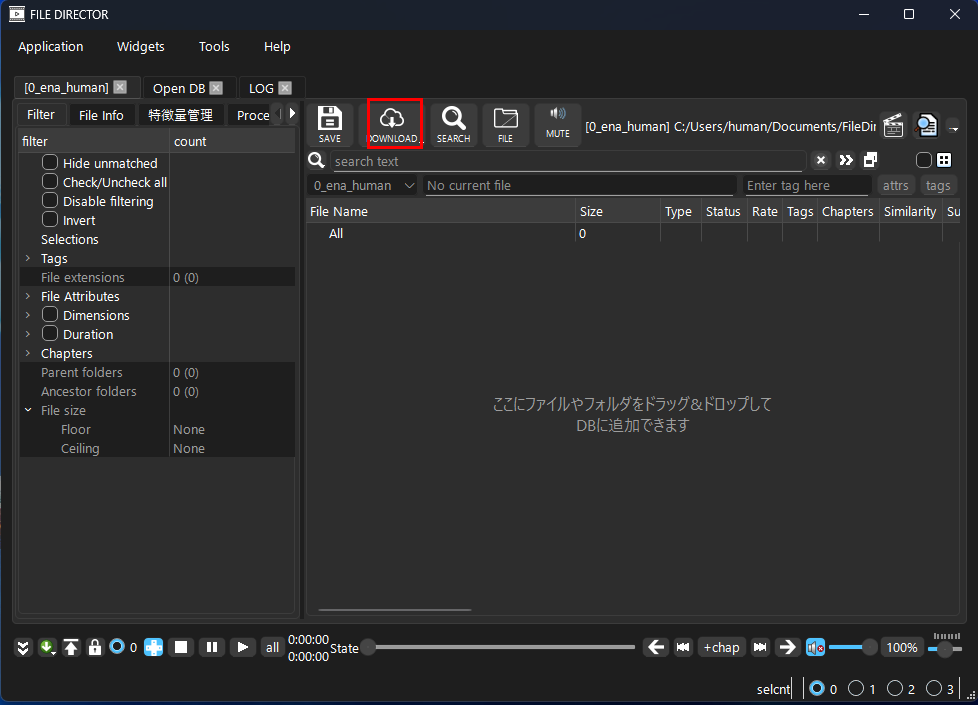
Task: Enable the Hide unmatched checkbox
Action: 50,163
